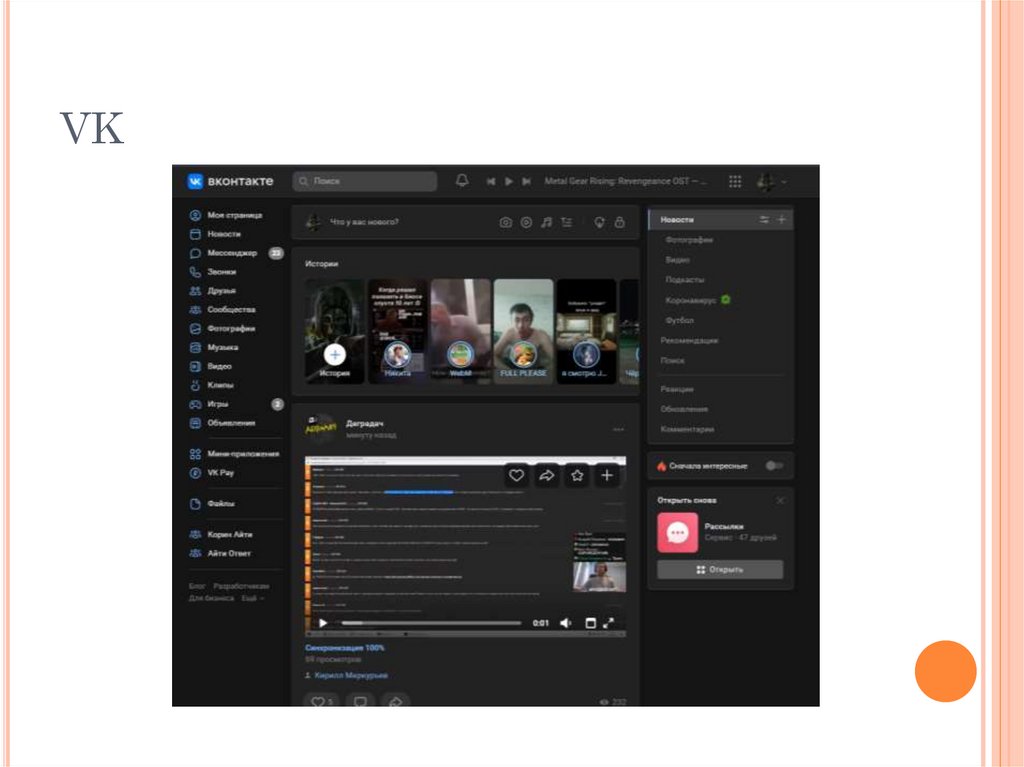
Task: Close the Открыть снова card
Action: pyautogui.click(x=780, y=500)
